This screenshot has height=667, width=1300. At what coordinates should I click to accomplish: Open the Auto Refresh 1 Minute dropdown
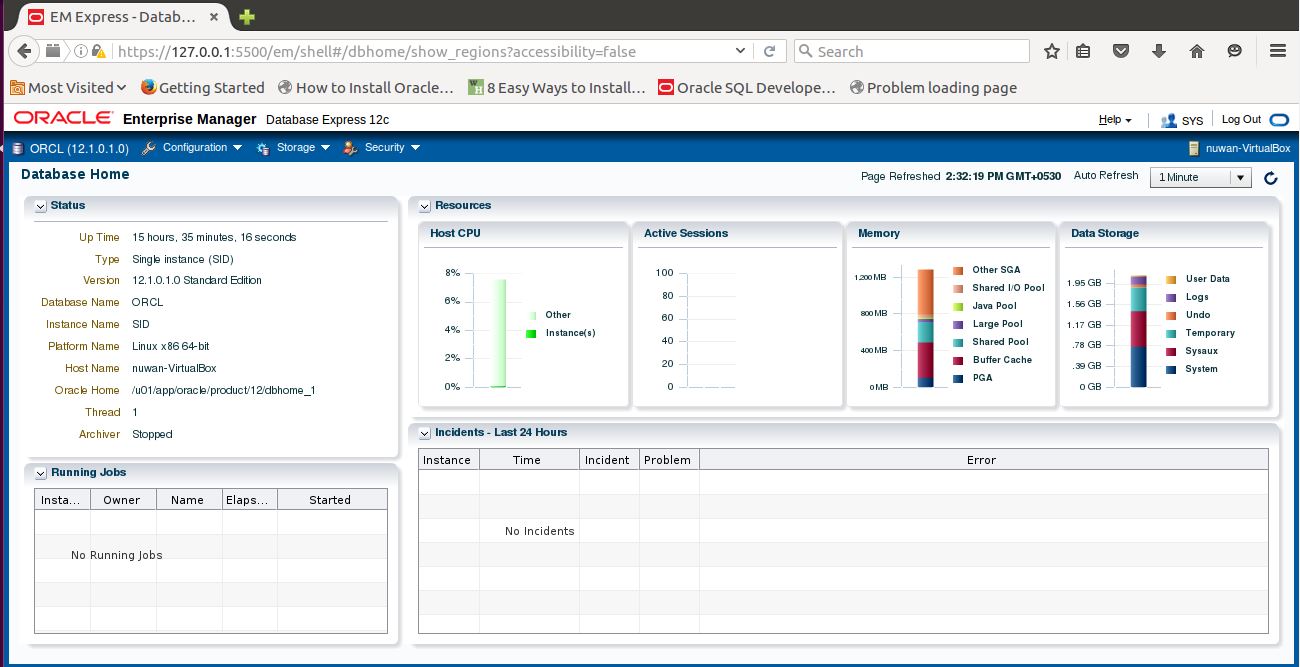pyautogui.click(x=1201, y=178)
